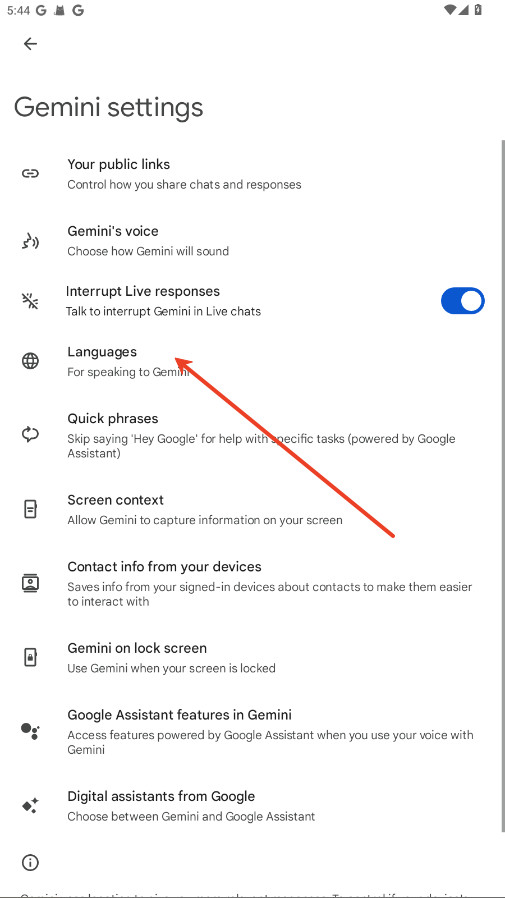Click the info circle icon
This screenshot has height=898, width=505.
pos(30,862)
